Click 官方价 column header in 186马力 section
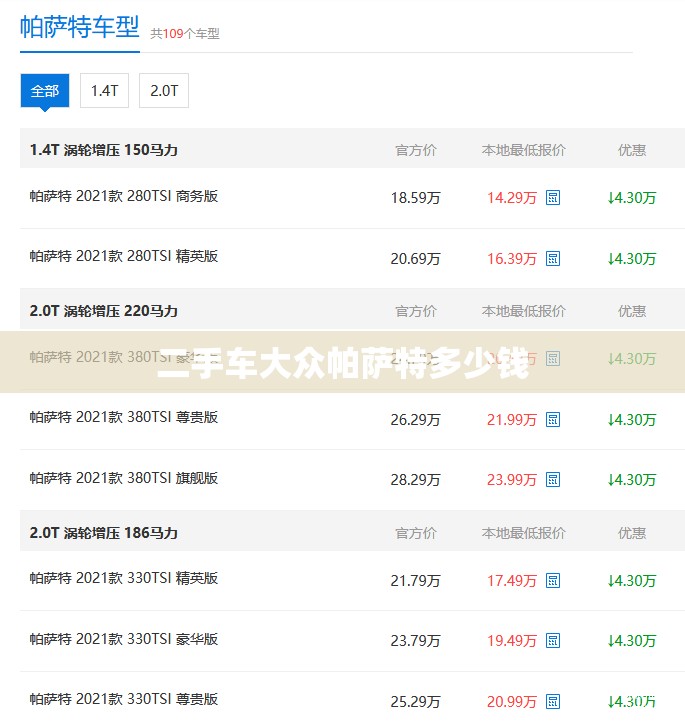The image size is (685, 725). coord(416,533)
